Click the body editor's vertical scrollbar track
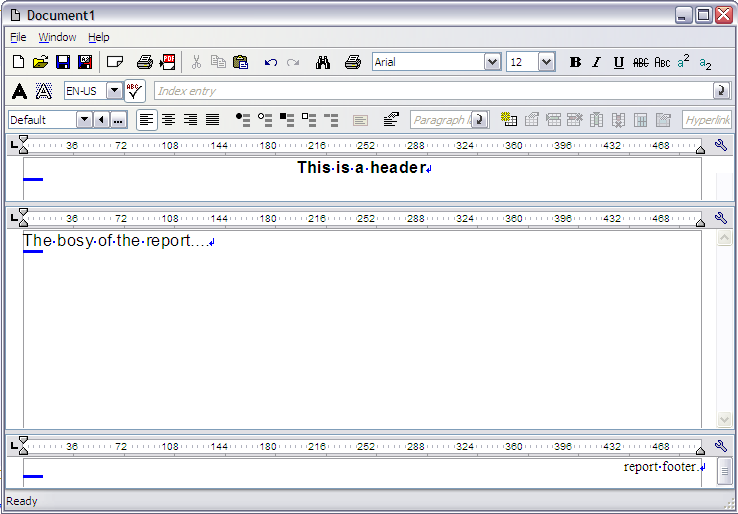The height and width of the screenshot is (514, 738). pyautogui.click(x=724, y=330)
